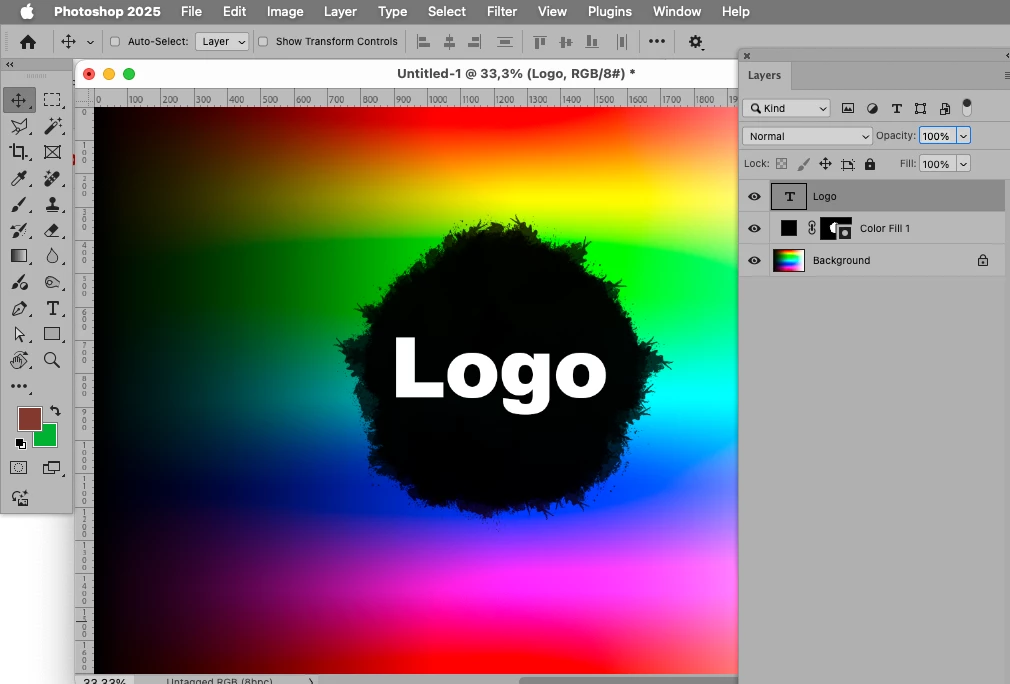The image size is (1010, 684).
Task: Open the Normal blend mode dropdown
Action: click(x=807, y=136)
